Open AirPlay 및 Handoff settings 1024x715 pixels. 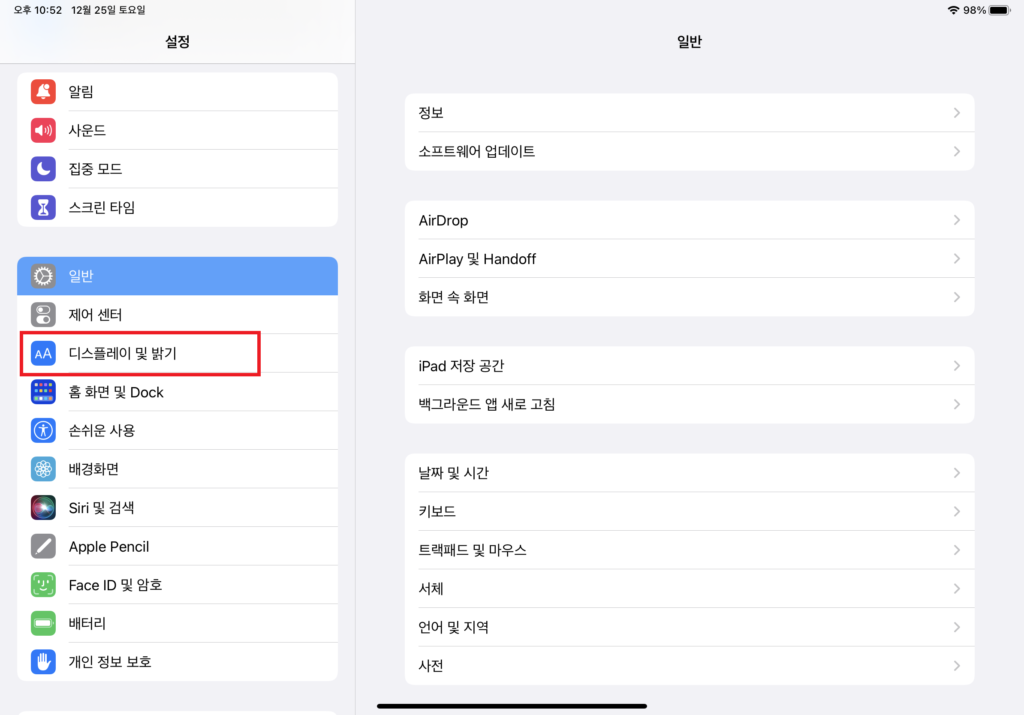coord(690,259)
